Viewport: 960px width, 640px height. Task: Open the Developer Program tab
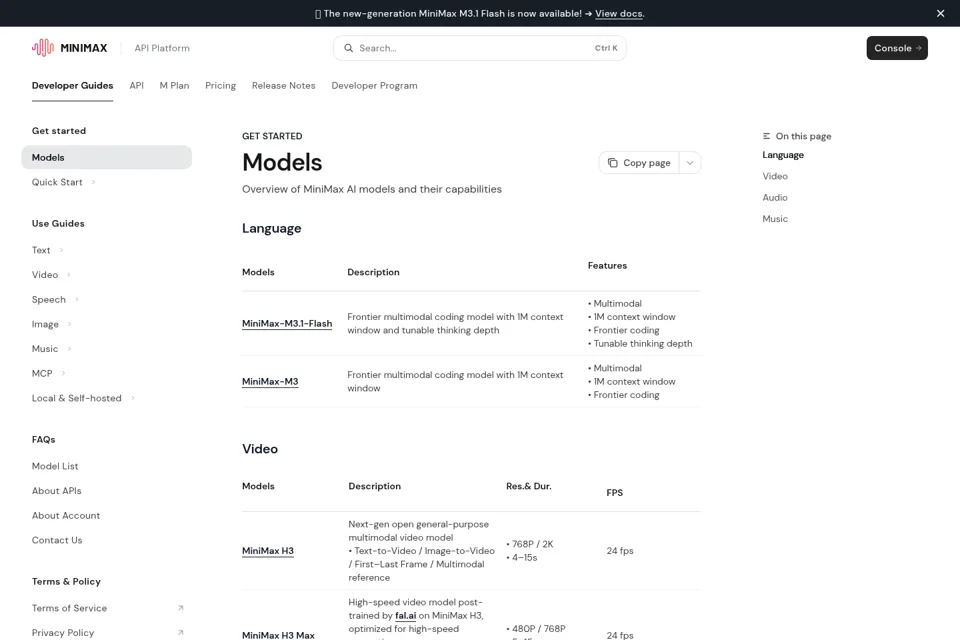[374, 86]
